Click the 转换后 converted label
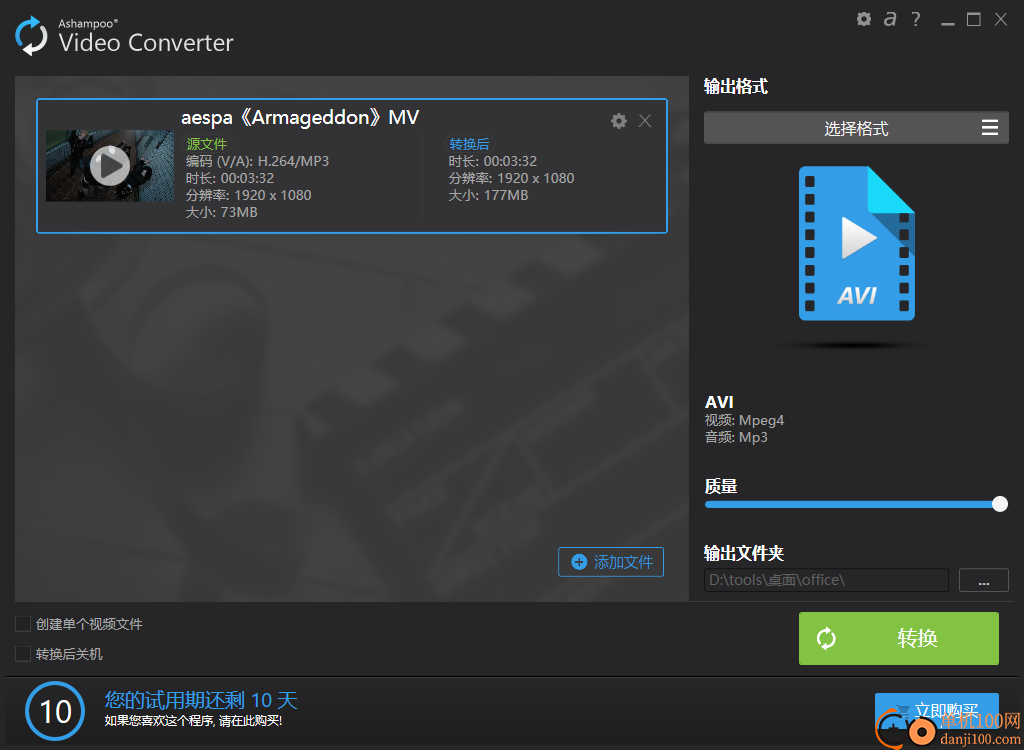Image resolution: width=1024 pixels, height=750 pixels. pos(470,144)
